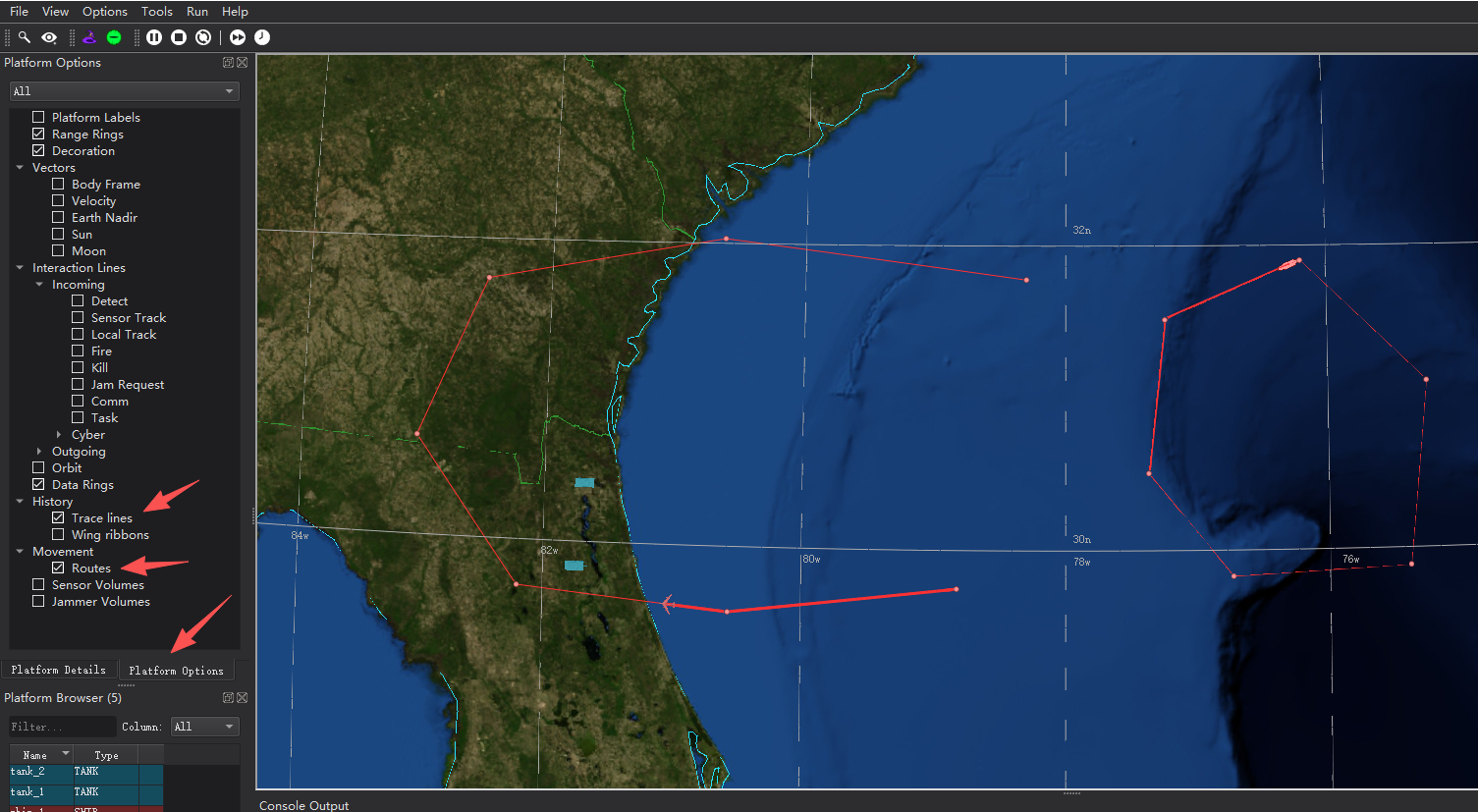Sort by the Name column header

(x=41, y=755)
